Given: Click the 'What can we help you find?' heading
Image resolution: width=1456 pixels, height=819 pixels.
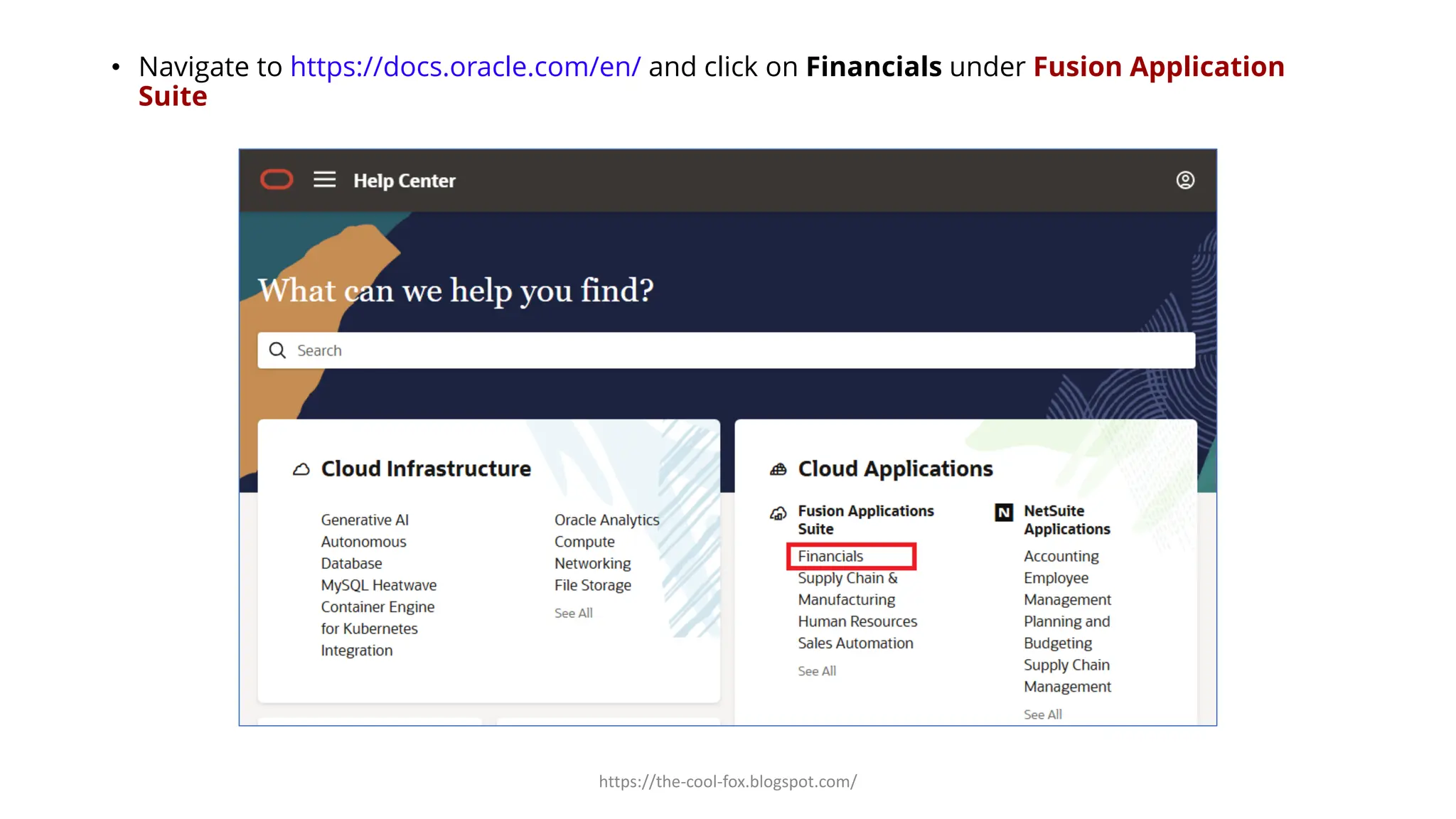Looking at the screenshot, I should point(456,290).
